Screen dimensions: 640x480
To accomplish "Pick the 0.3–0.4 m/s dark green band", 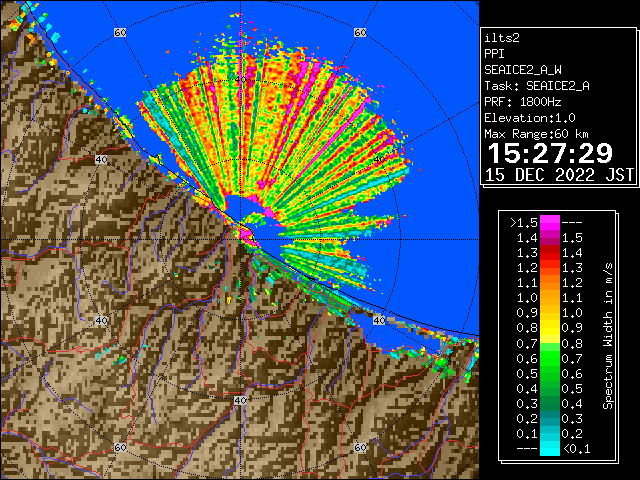I will point(550,403).
